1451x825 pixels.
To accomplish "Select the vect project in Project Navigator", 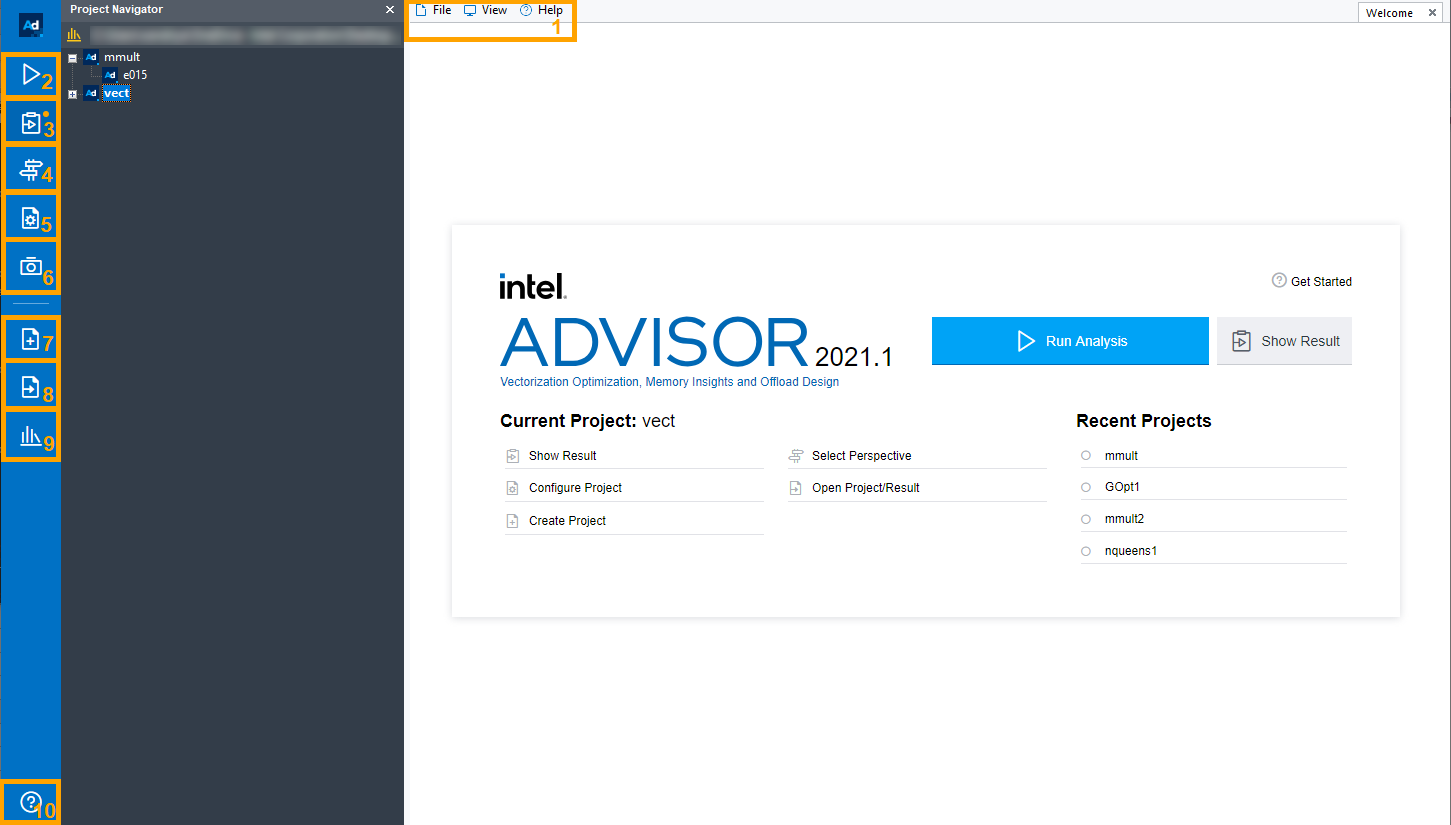I will (117, 93).
